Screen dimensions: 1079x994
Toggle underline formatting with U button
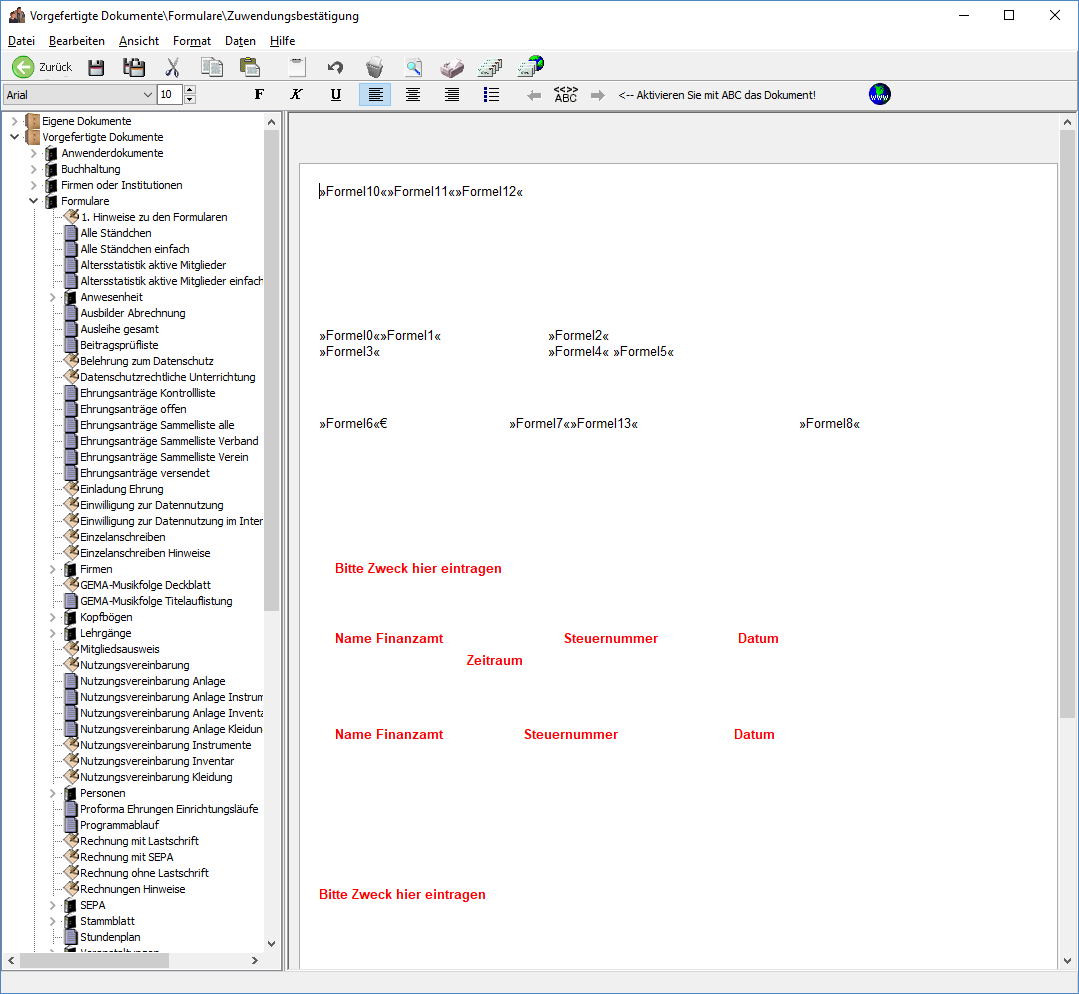[x=336, y=94]
